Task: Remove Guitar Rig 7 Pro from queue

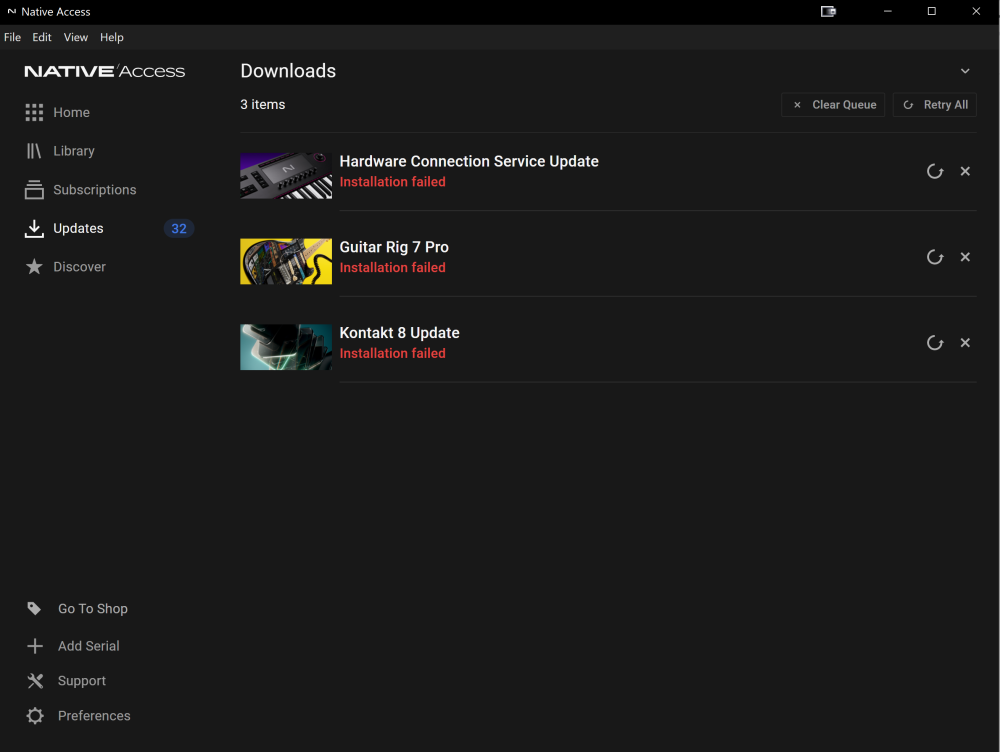Action: coord(965,256)
